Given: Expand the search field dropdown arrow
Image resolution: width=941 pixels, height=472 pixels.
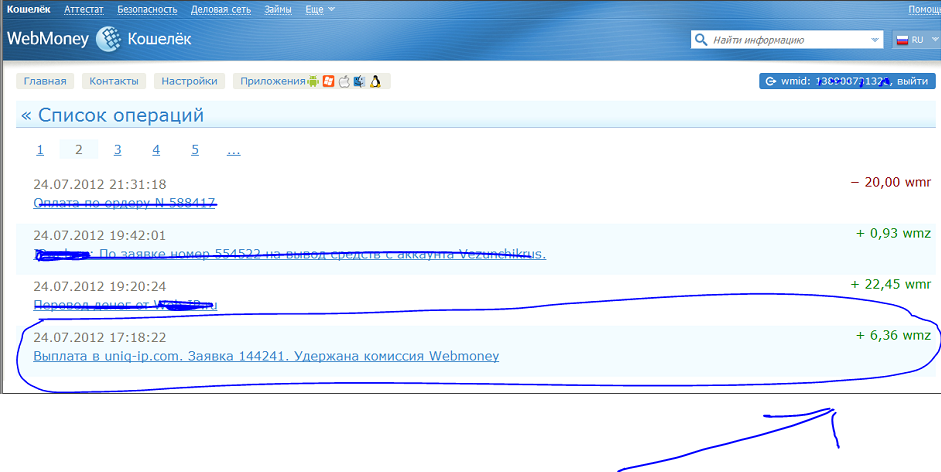Looking at the screenshot, I should tap(874, 40).
